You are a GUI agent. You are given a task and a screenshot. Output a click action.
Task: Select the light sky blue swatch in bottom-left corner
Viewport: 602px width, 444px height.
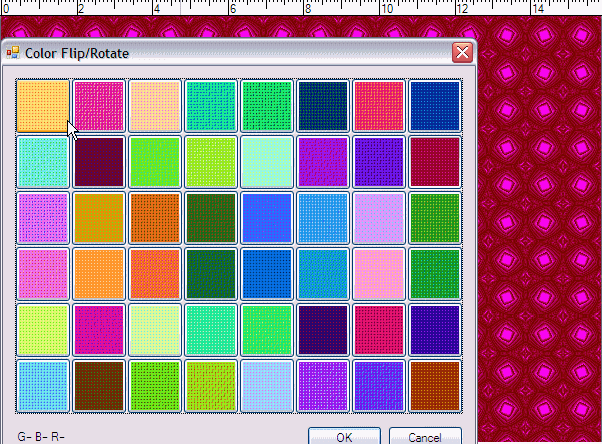click(43, 386)
